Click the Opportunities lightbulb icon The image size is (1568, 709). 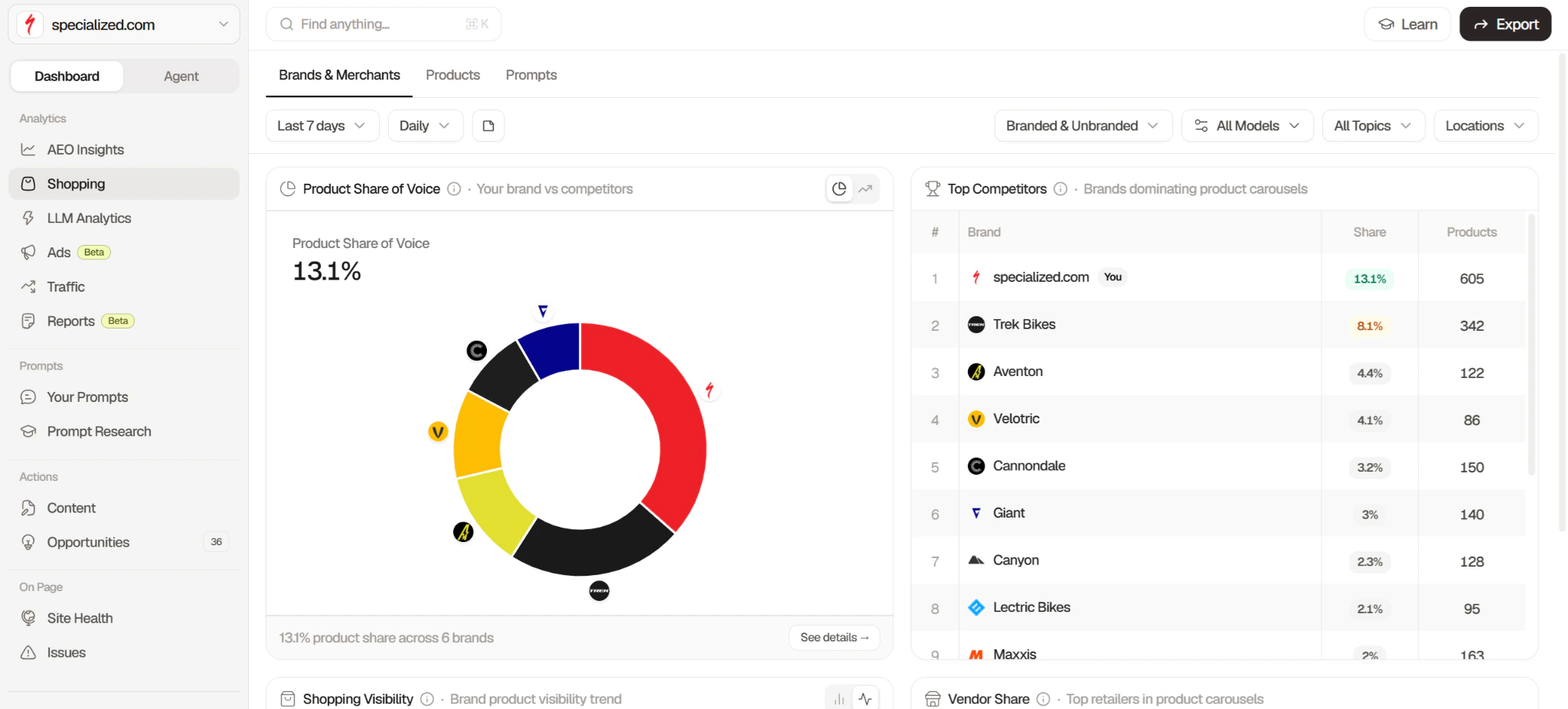click(28, 543)
